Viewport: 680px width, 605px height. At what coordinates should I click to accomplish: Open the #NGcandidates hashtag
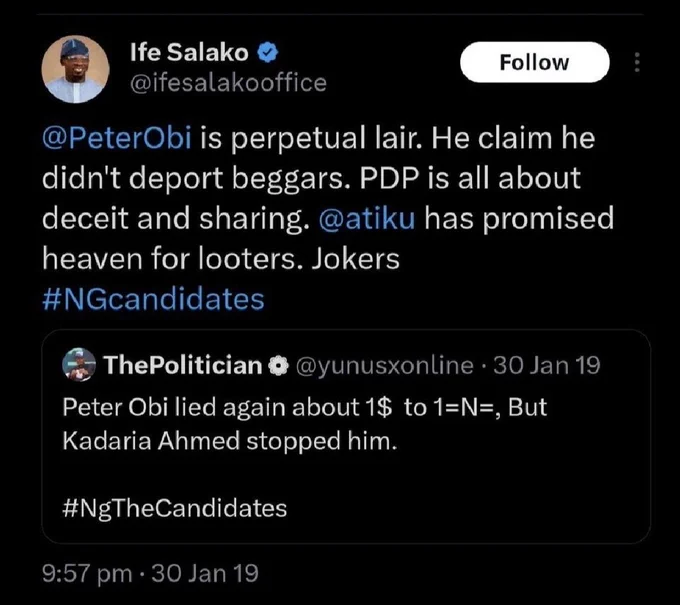[x=154, y=299]
